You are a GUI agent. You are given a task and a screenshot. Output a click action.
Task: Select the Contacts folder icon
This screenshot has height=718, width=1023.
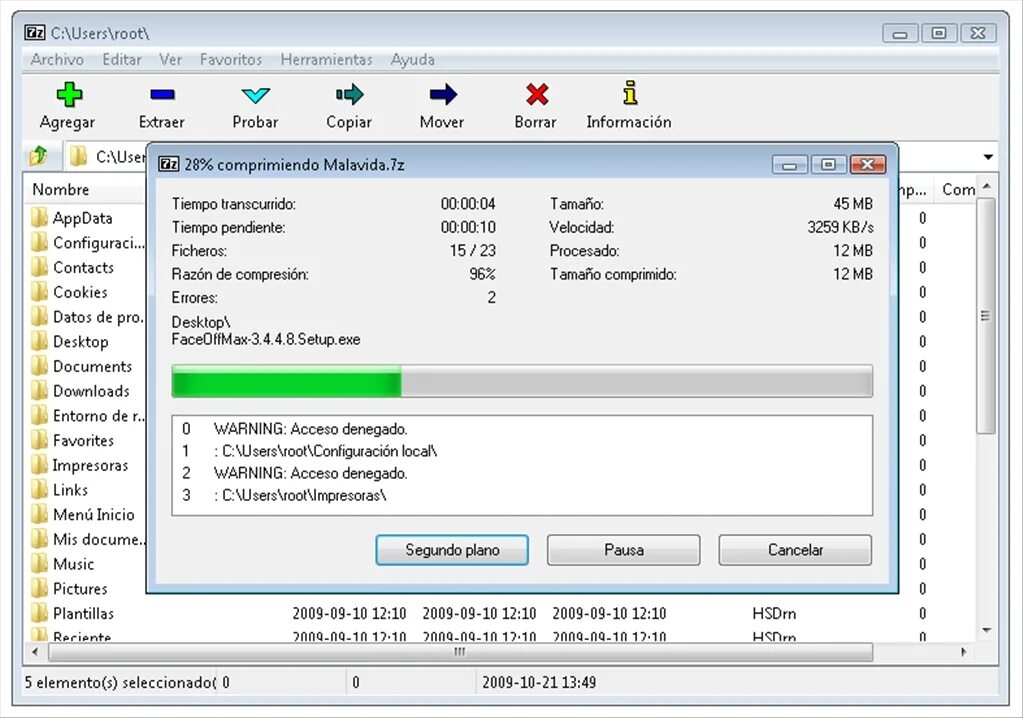(40, 267)
